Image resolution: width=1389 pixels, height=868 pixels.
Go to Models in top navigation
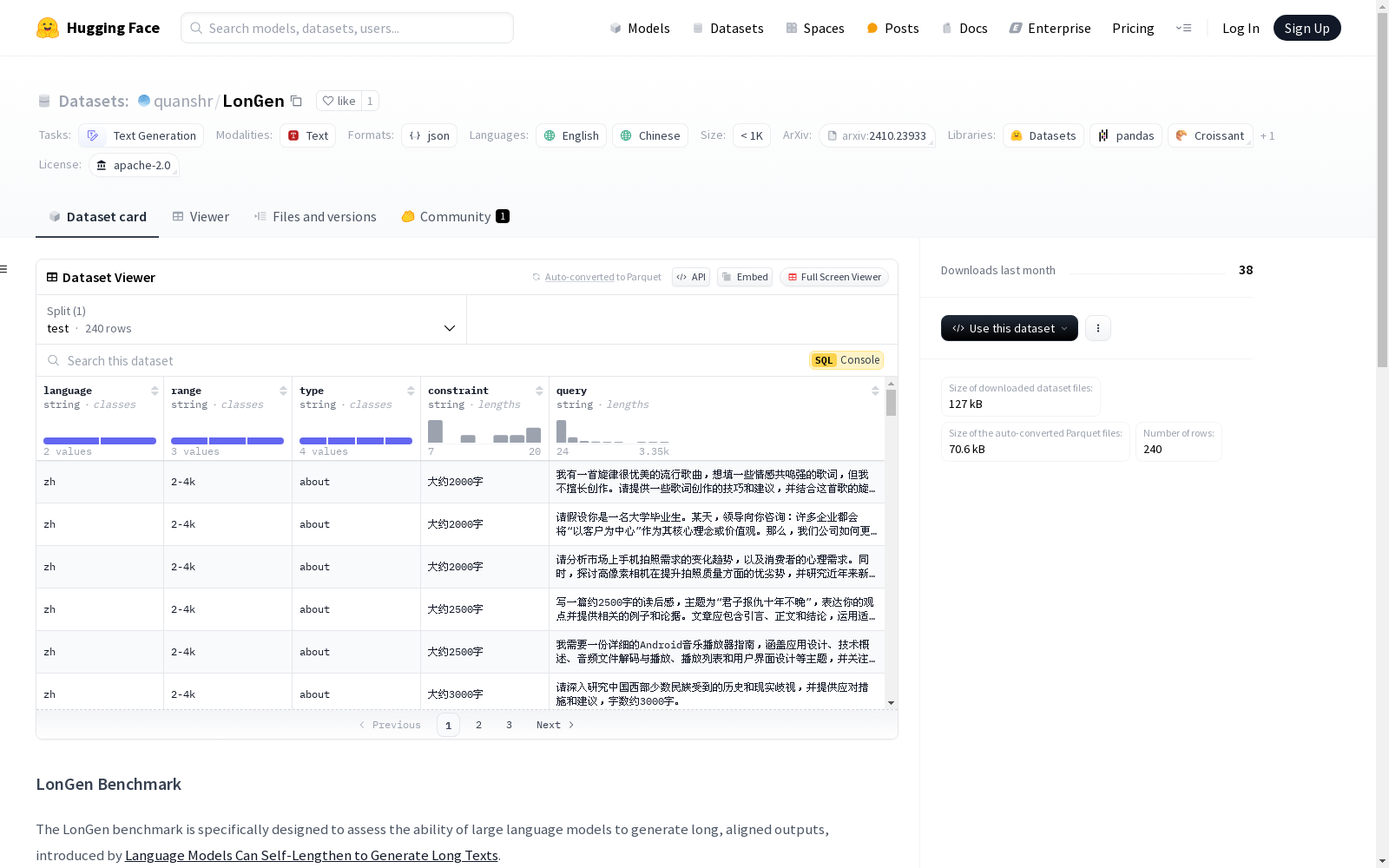(x=640, y=28)
